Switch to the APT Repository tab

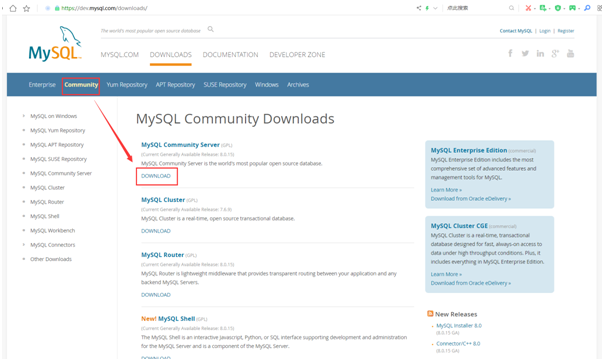[175, 85]
